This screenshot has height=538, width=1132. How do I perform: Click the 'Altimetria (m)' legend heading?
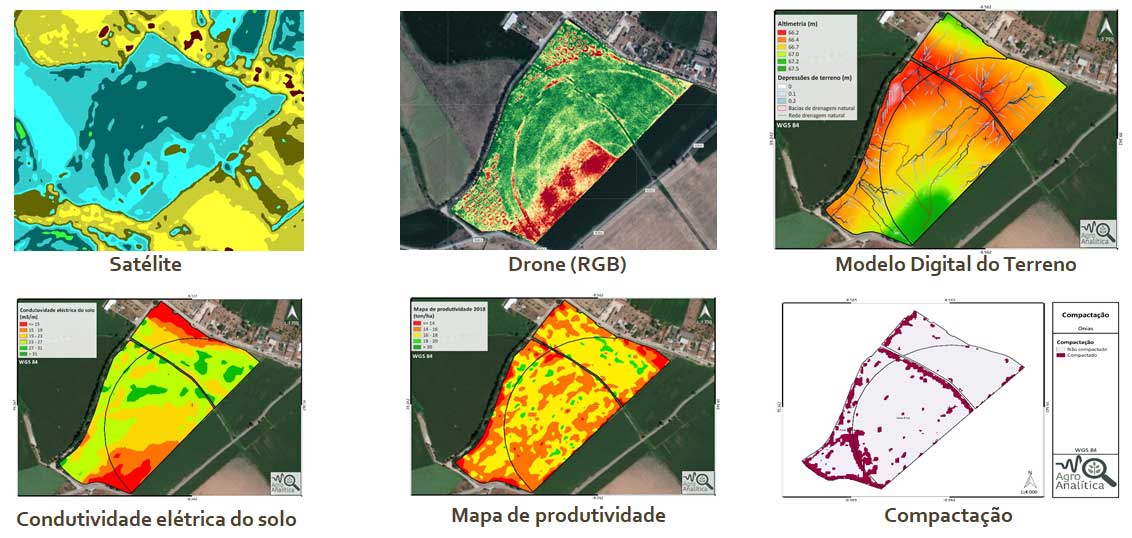pyautogui.click(x=798, y=24)
